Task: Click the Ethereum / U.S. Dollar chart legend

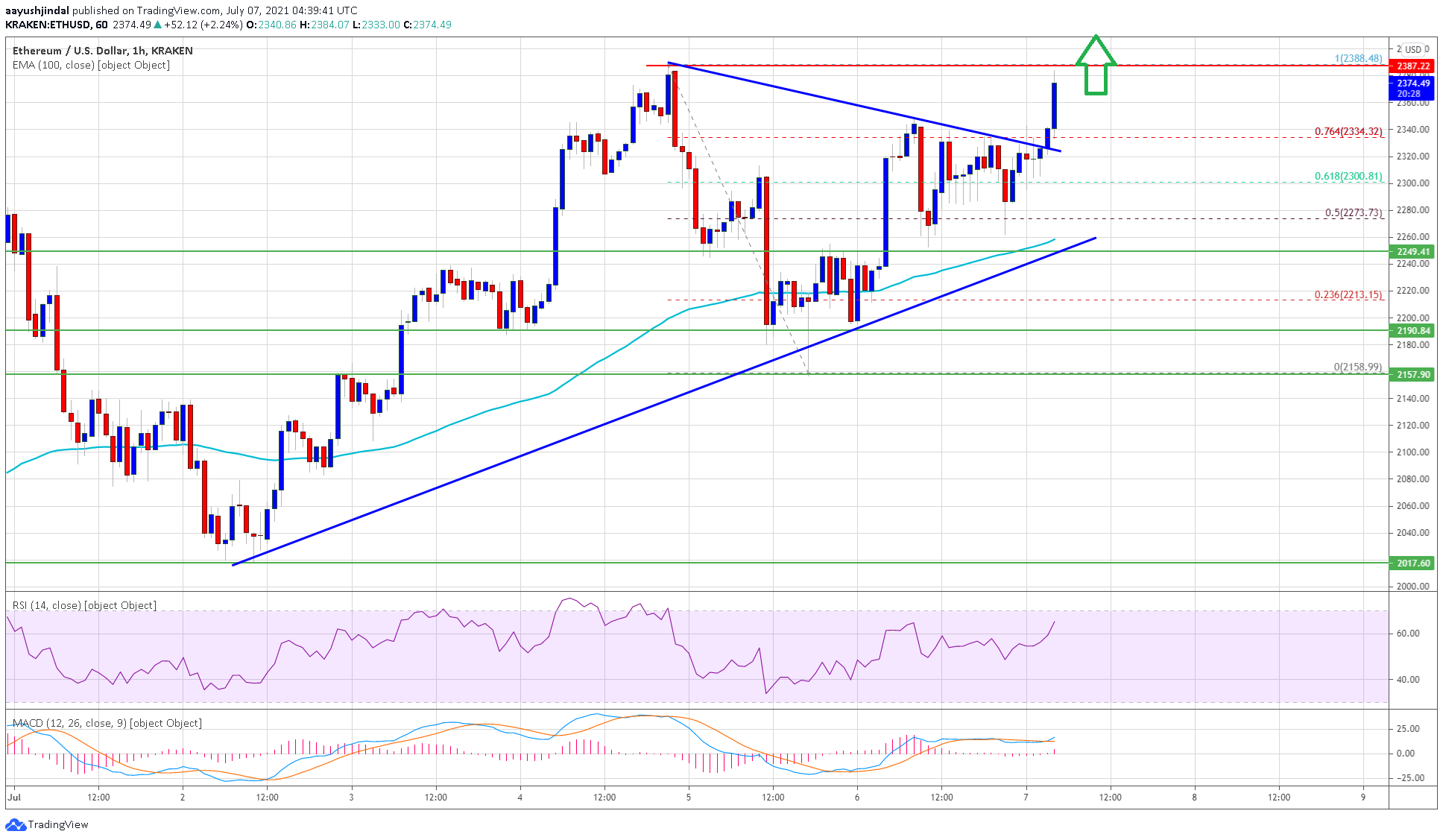Action: pos(101,51)
